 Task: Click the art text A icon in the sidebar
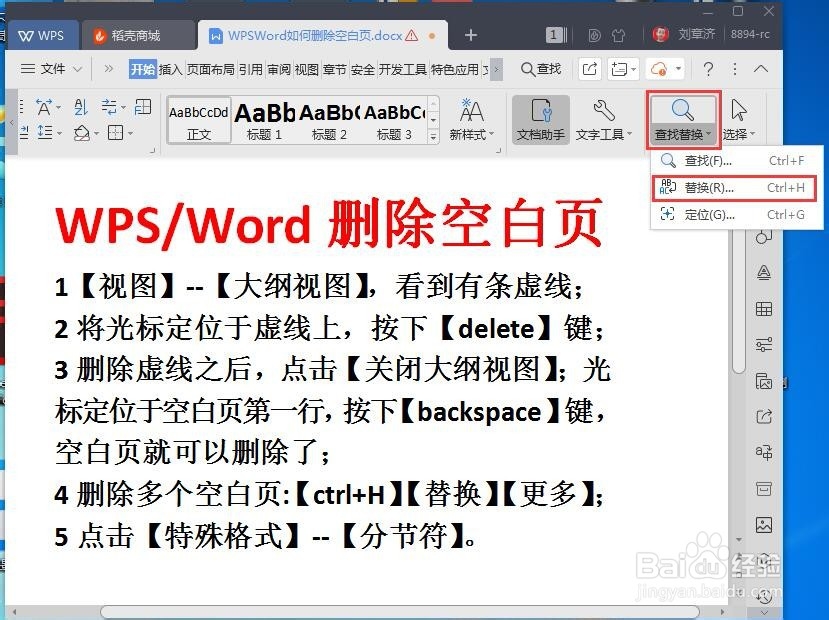click(x=763, y=273)
